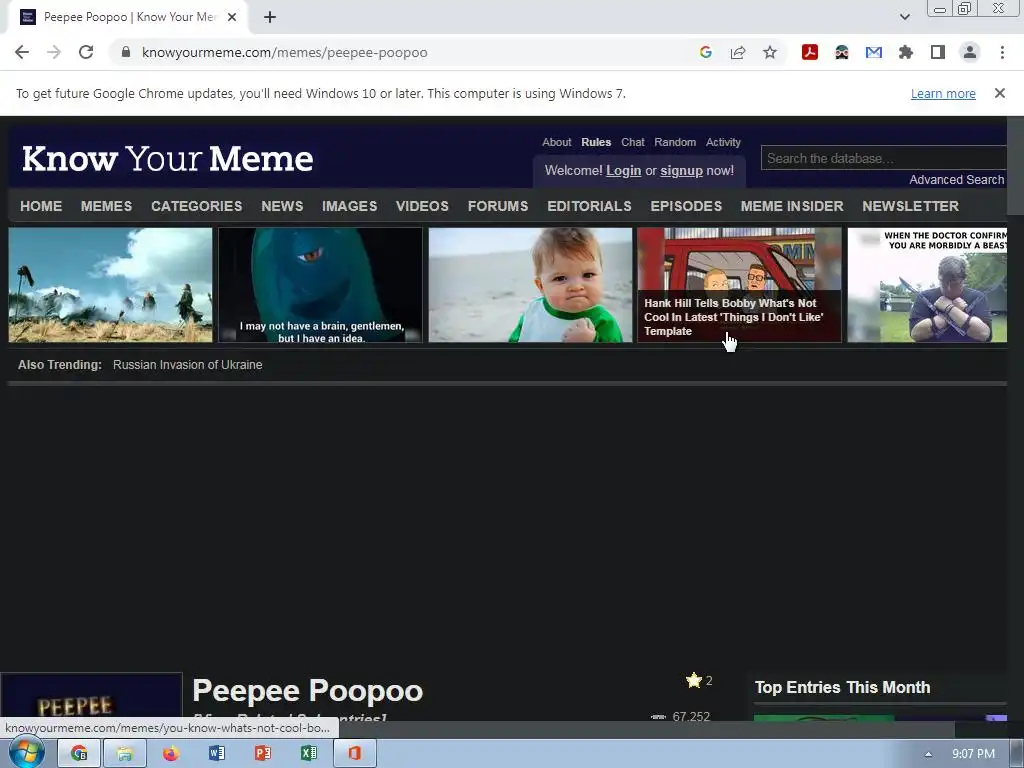Click the signup link
Viewport: 1024px width, 768px height.
coord(681,170)
